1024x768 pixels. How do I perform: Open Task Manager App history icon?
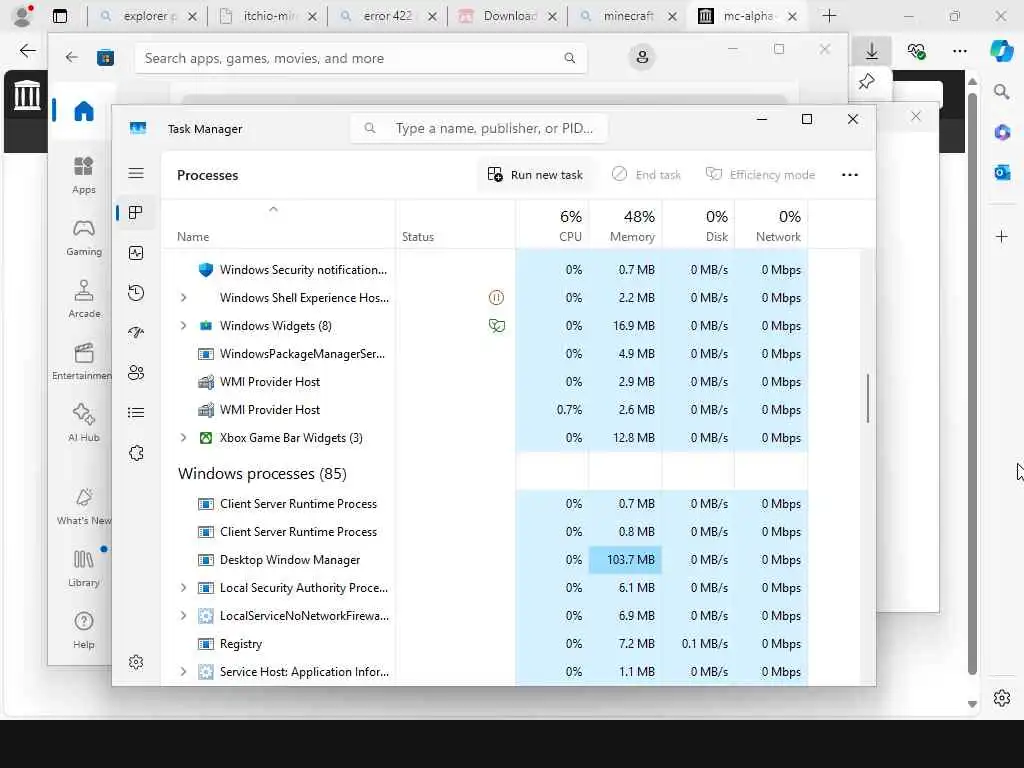(136, 293)
